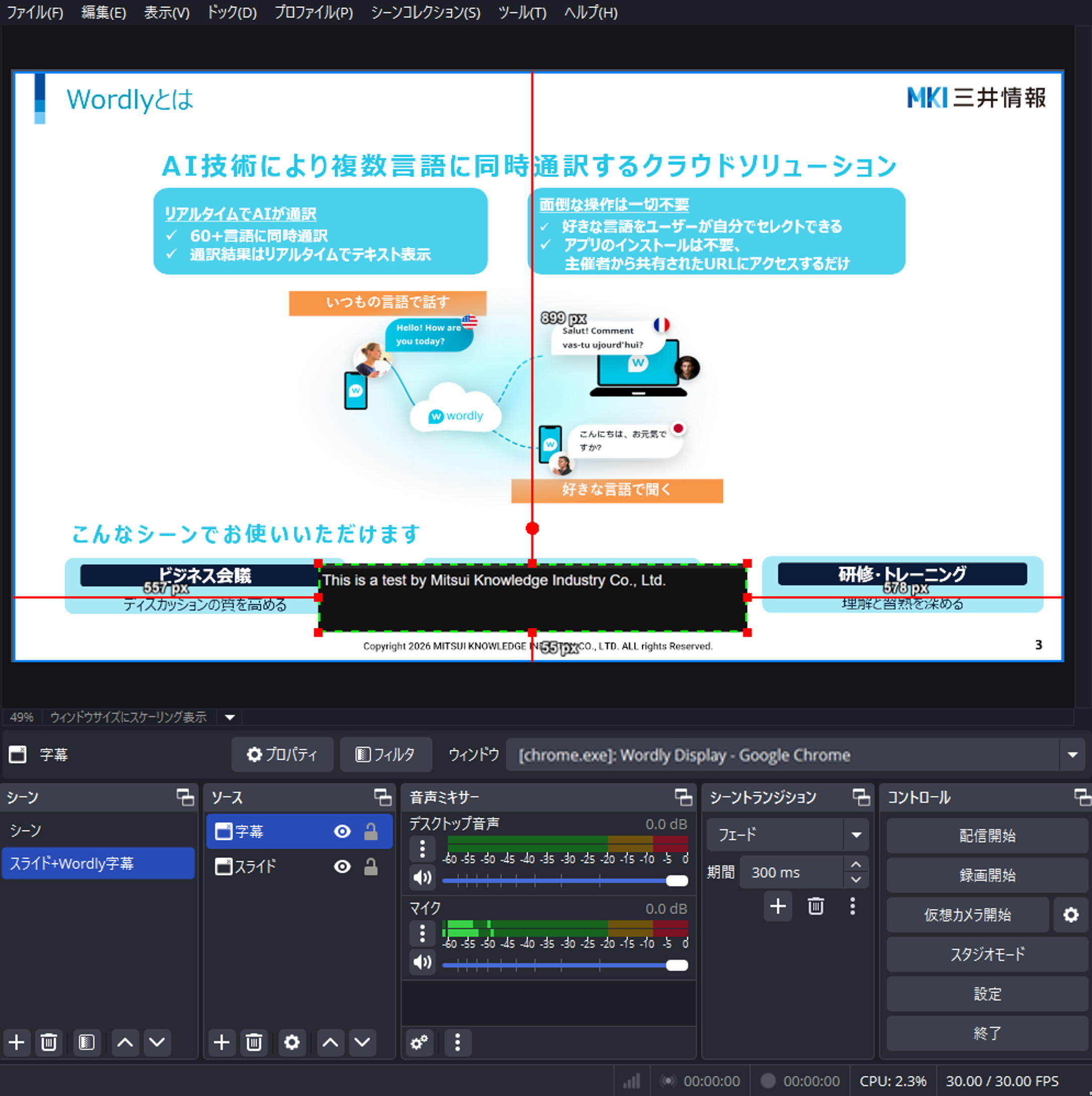This screenshot has height=1096, width=1092.
Task: Remove transition with trash icon
Action: (x=815, y=906)
